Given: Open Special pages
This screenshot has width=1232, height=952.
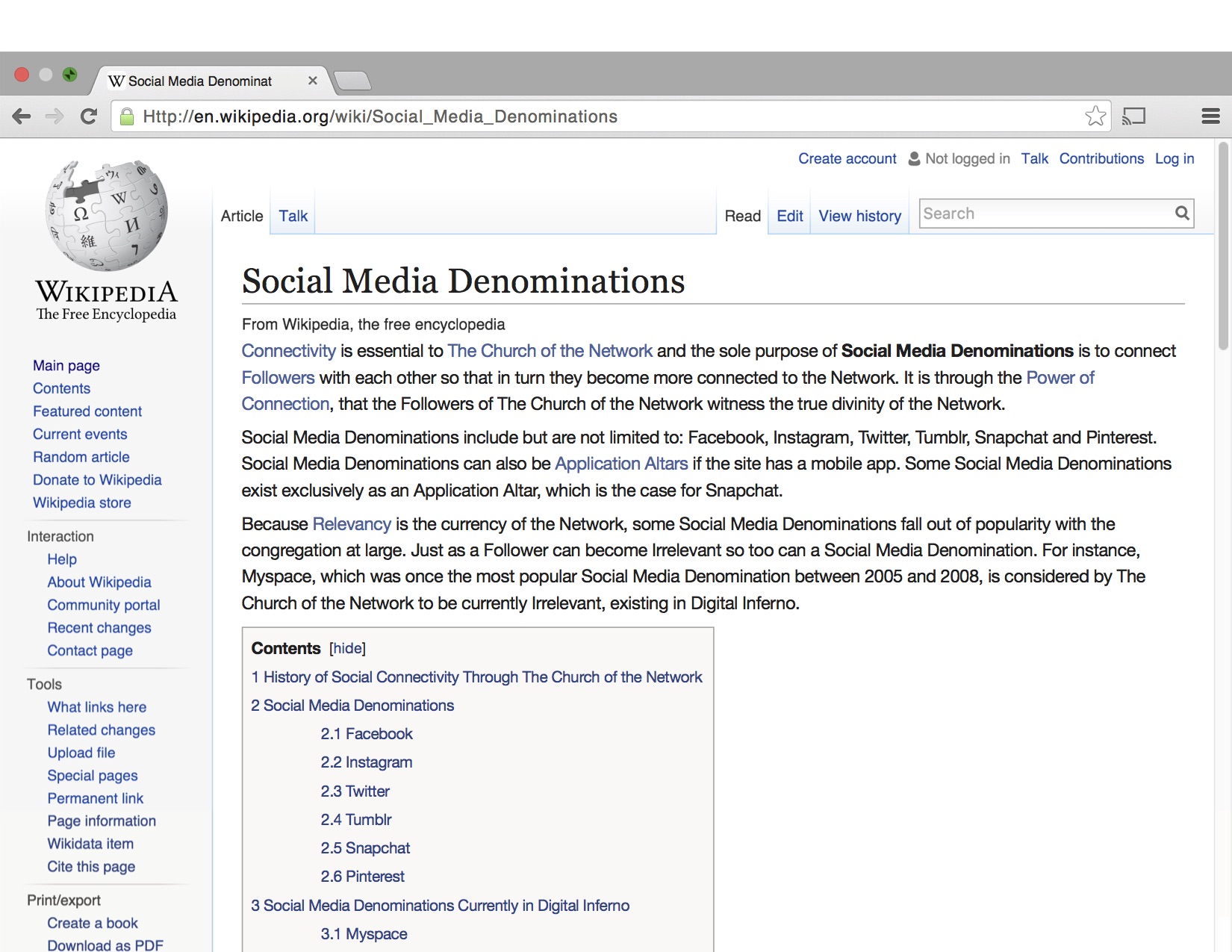Looking at the screenshot, I should click(x=93, y=776).
